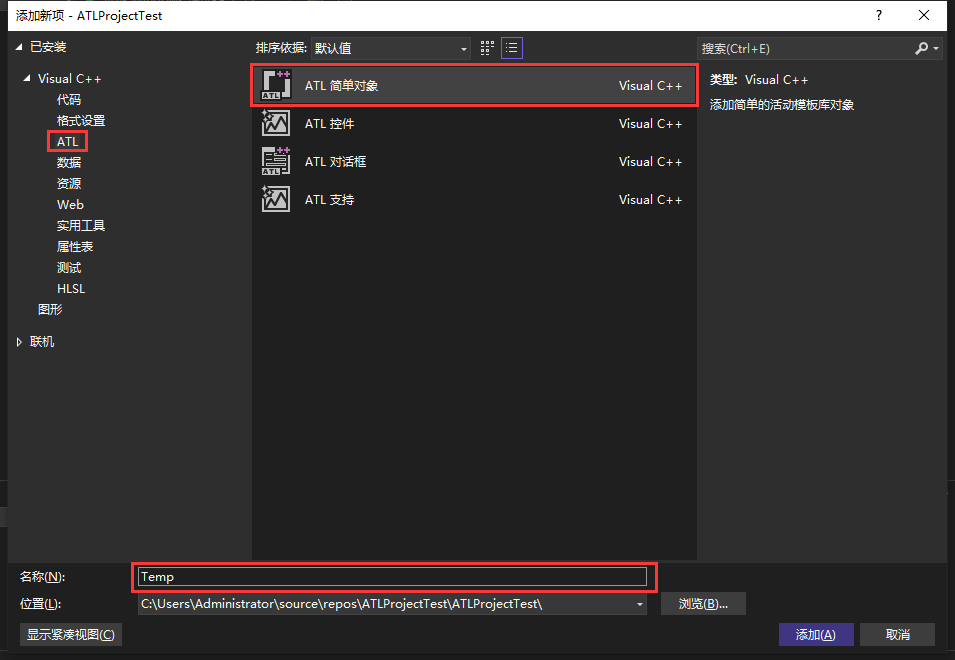Click the ATL 控件 template icon

coord(276,123)
